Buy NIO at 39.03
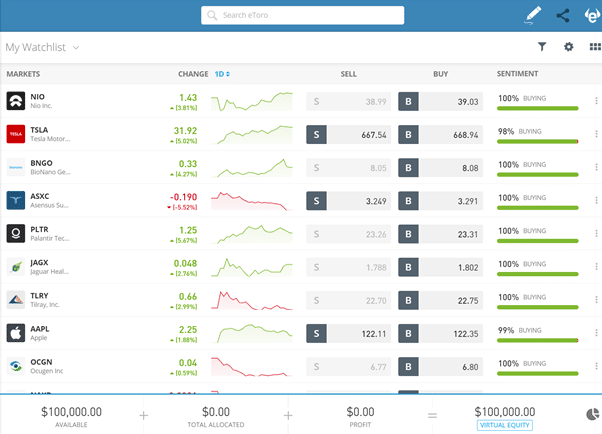This screenshot has height=434, width=602. coord(440,101)
